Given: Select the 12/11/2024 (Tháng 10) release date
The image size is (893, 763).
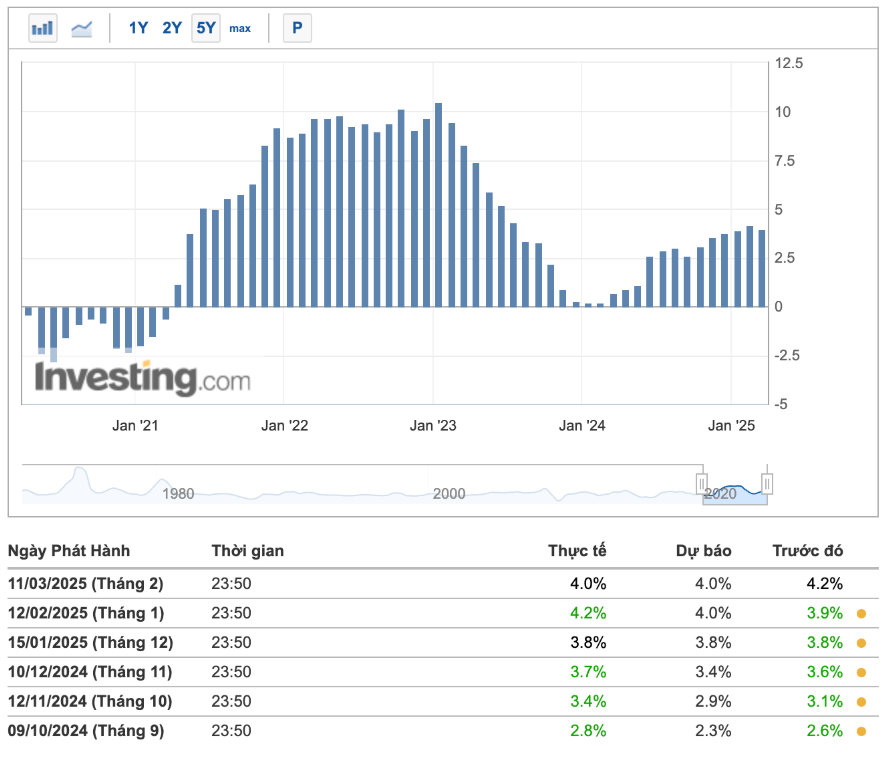Looking at the screenshot, I should [x=90, y=702].
